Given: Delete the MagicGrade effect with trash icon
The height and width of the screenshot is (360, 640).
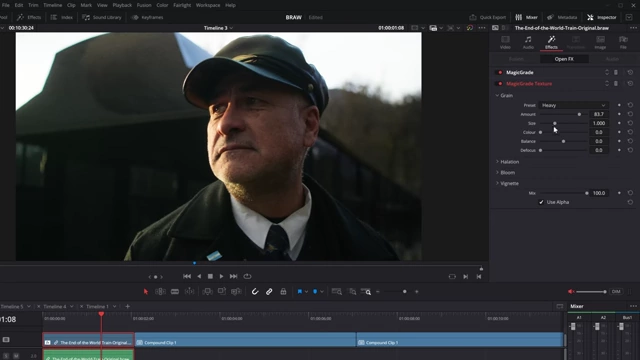Looking at the screenshot, I should point(616,72).
